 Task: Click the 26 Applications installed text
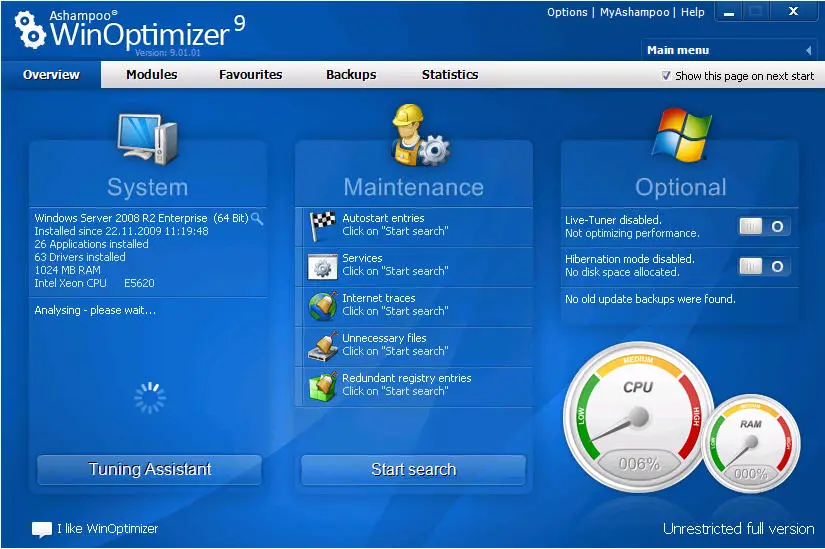pos(91,244)
